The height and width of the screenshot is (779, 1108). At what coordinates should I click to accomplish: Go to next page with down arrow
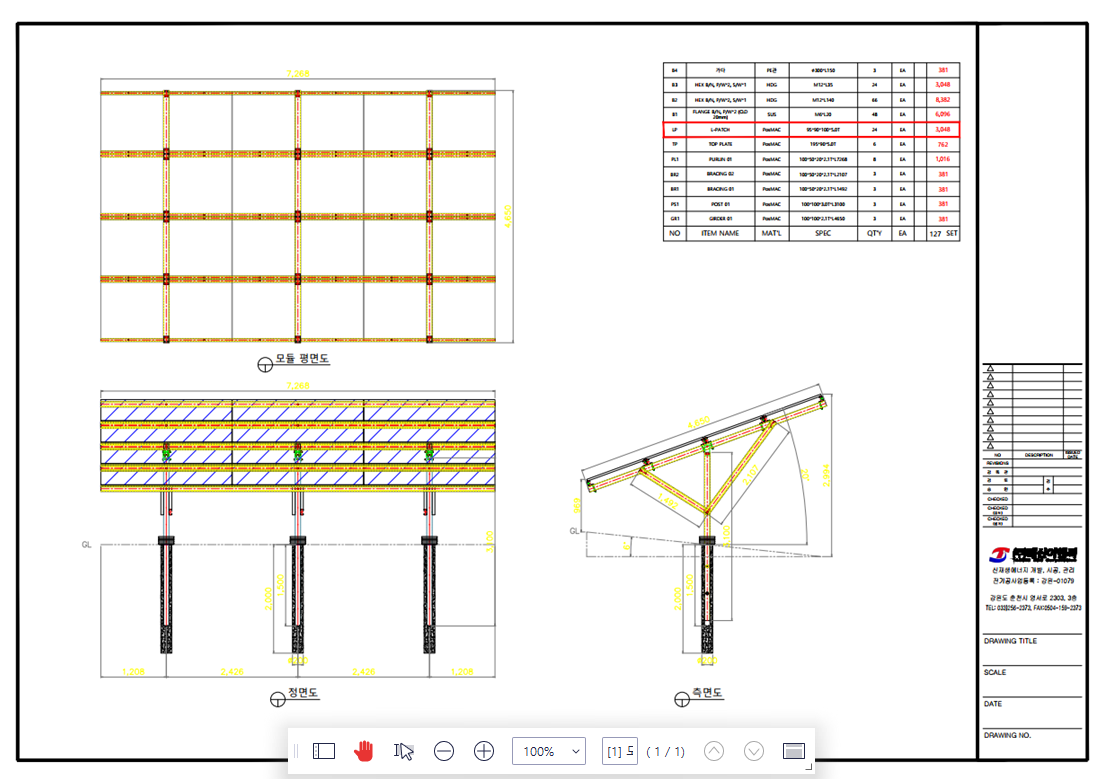(754, 751)
